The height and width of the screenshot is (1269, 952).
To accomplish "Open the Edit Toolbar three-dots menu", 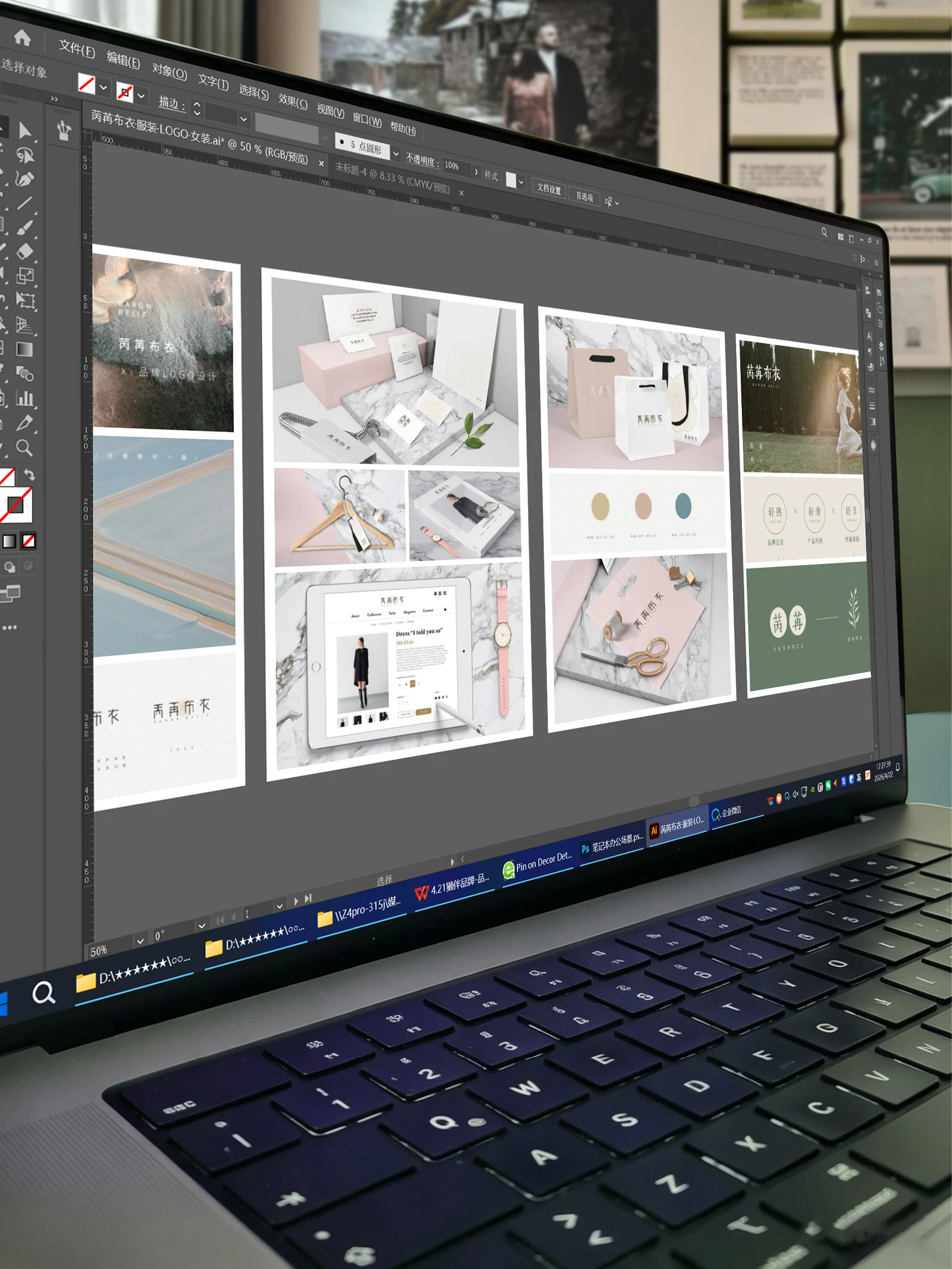I will click(9, 627).
